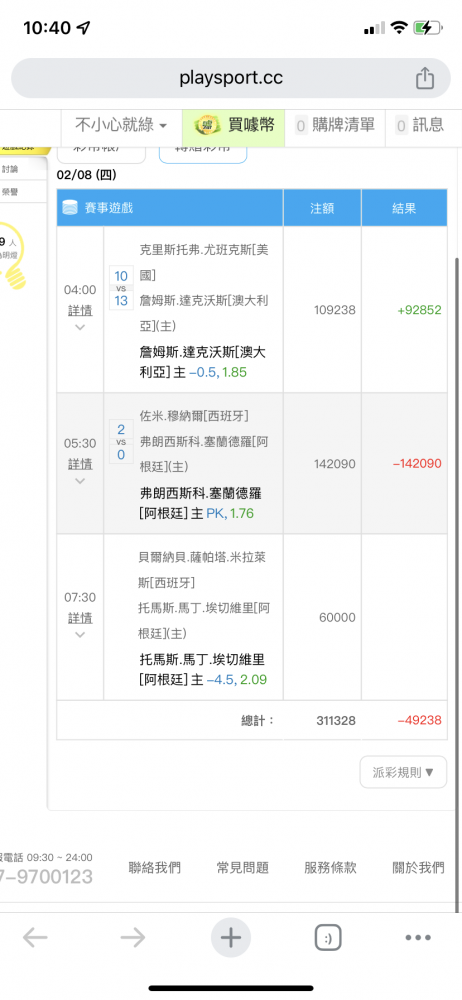
Task: Click the 聯絡我們 footer link
Action: [154, 867]
